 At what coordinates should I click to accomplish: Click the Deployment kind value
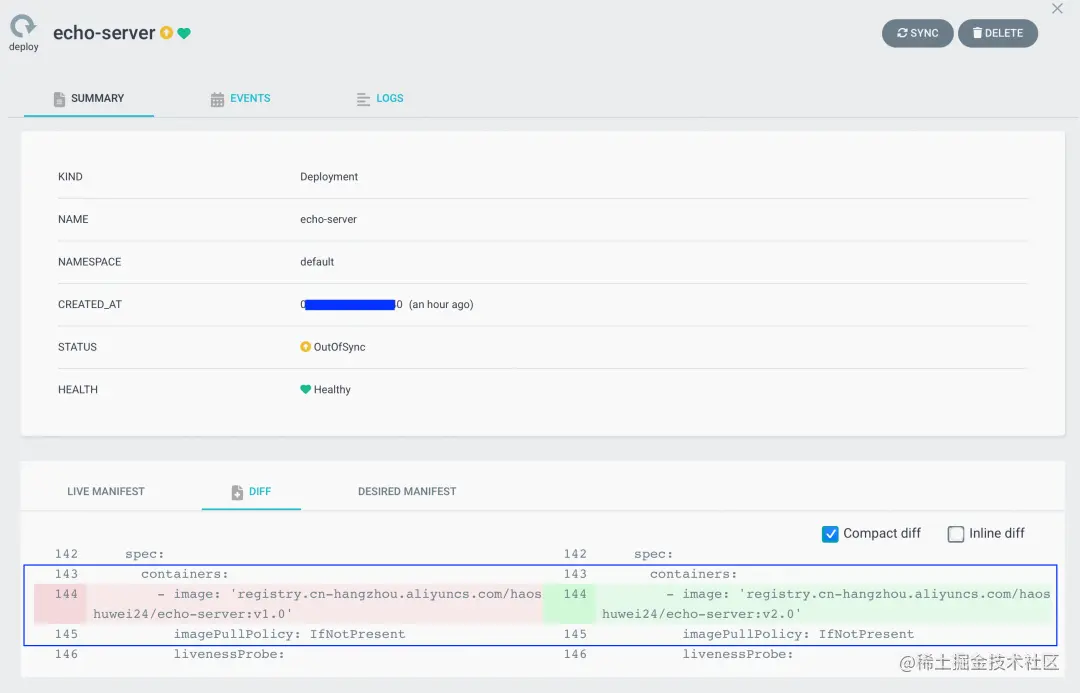[x=329, y=176]
